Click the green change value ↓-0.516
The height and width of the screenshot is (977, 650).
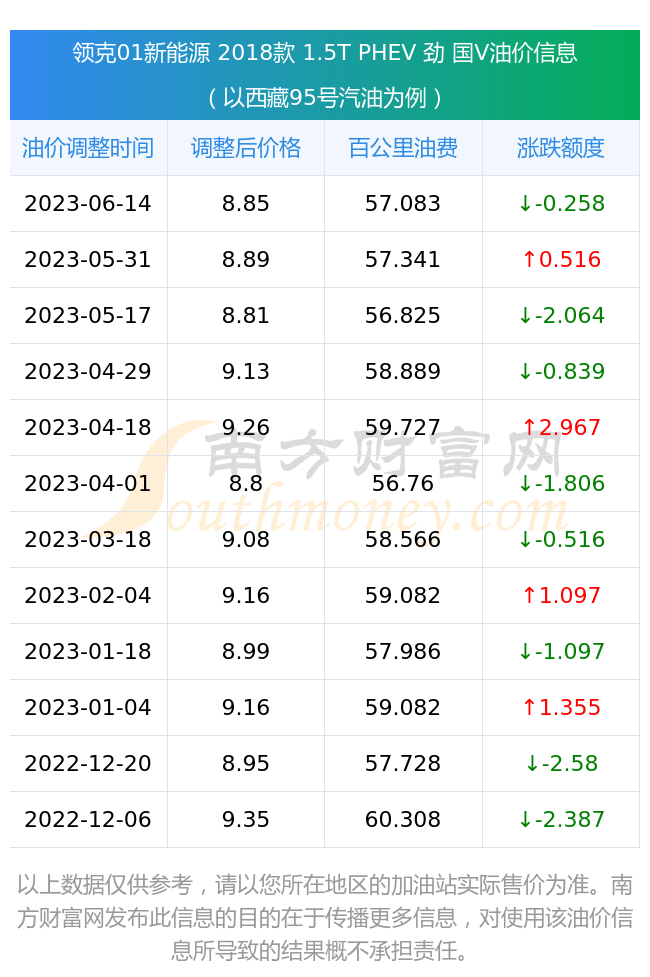tap(561, 540)
